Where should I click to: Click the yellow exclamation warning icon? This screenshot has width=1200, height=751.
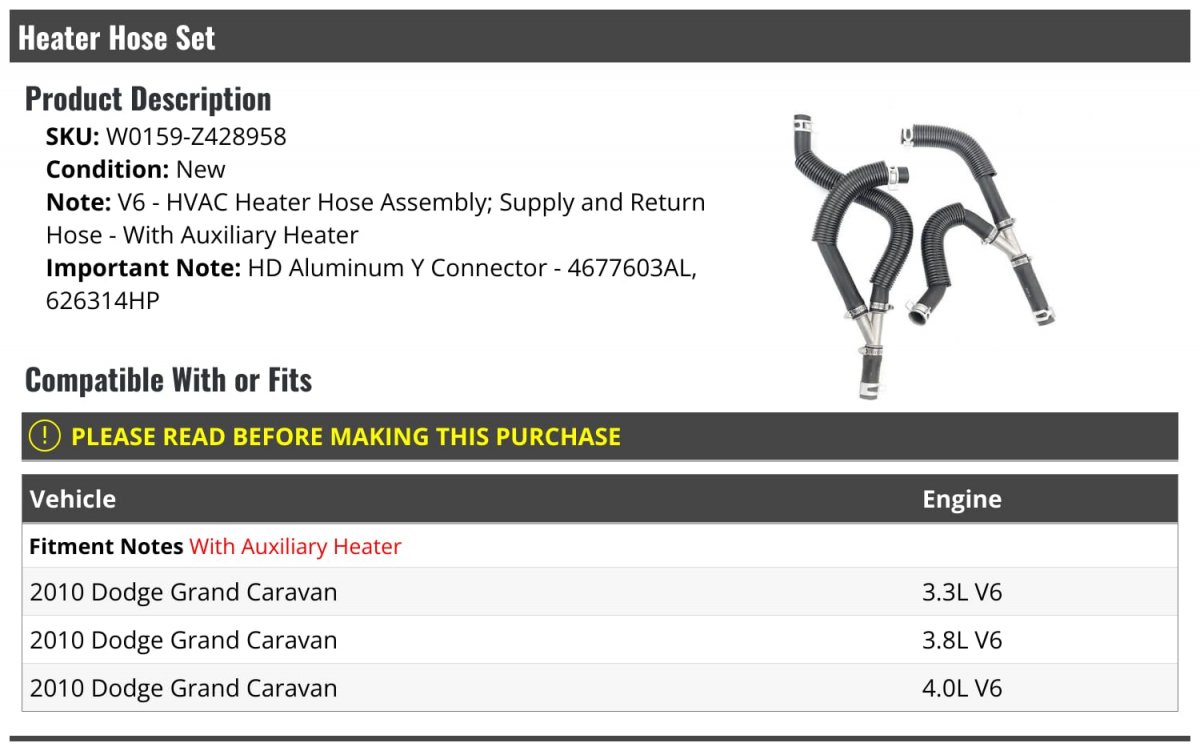pos(44,436)
